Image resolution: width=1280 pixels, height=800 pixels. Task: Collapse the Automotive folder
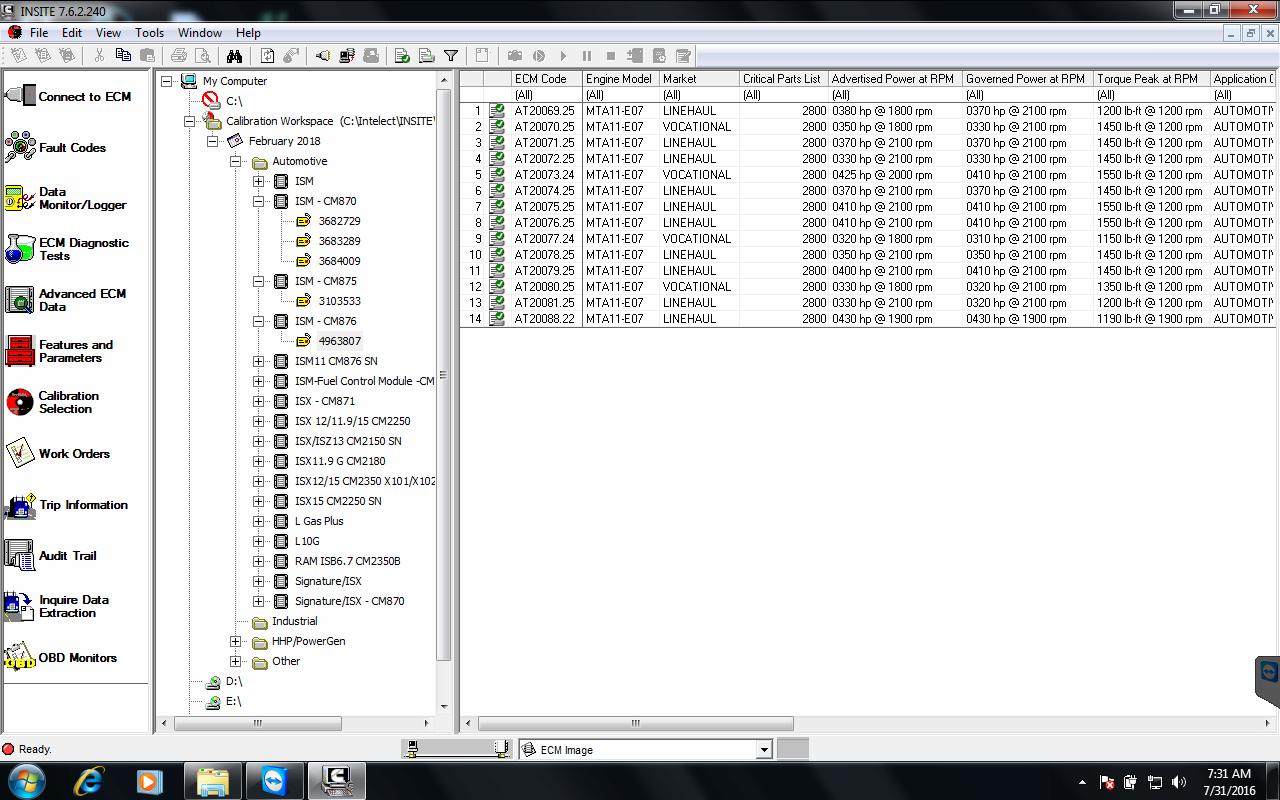pos(235,161)
